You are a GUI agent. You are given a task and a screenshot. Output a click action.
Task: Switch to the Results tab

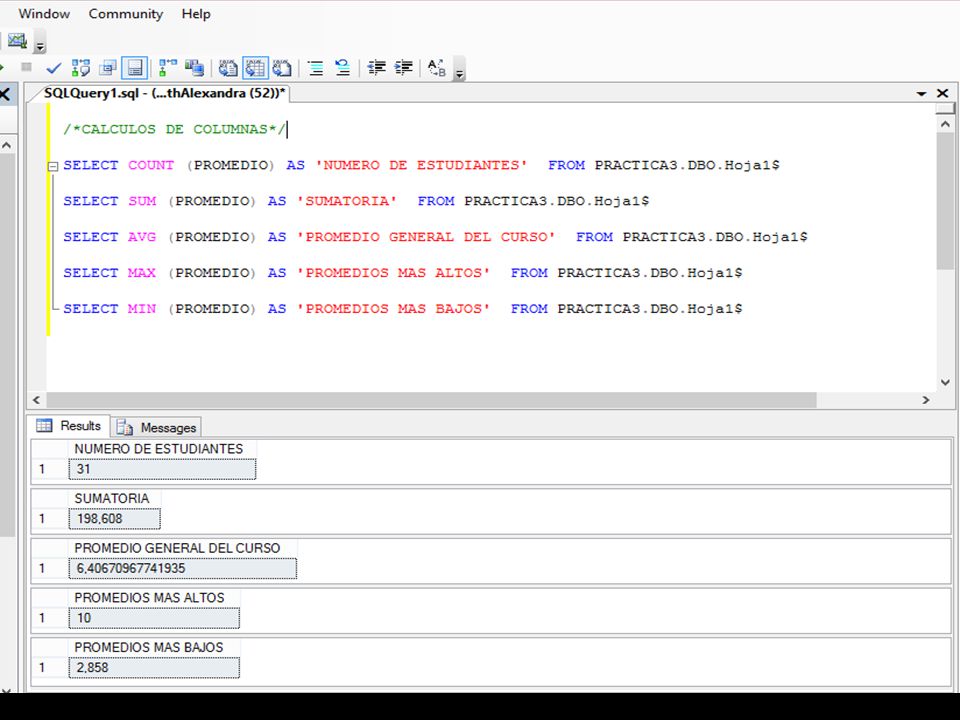pos(69,426)
